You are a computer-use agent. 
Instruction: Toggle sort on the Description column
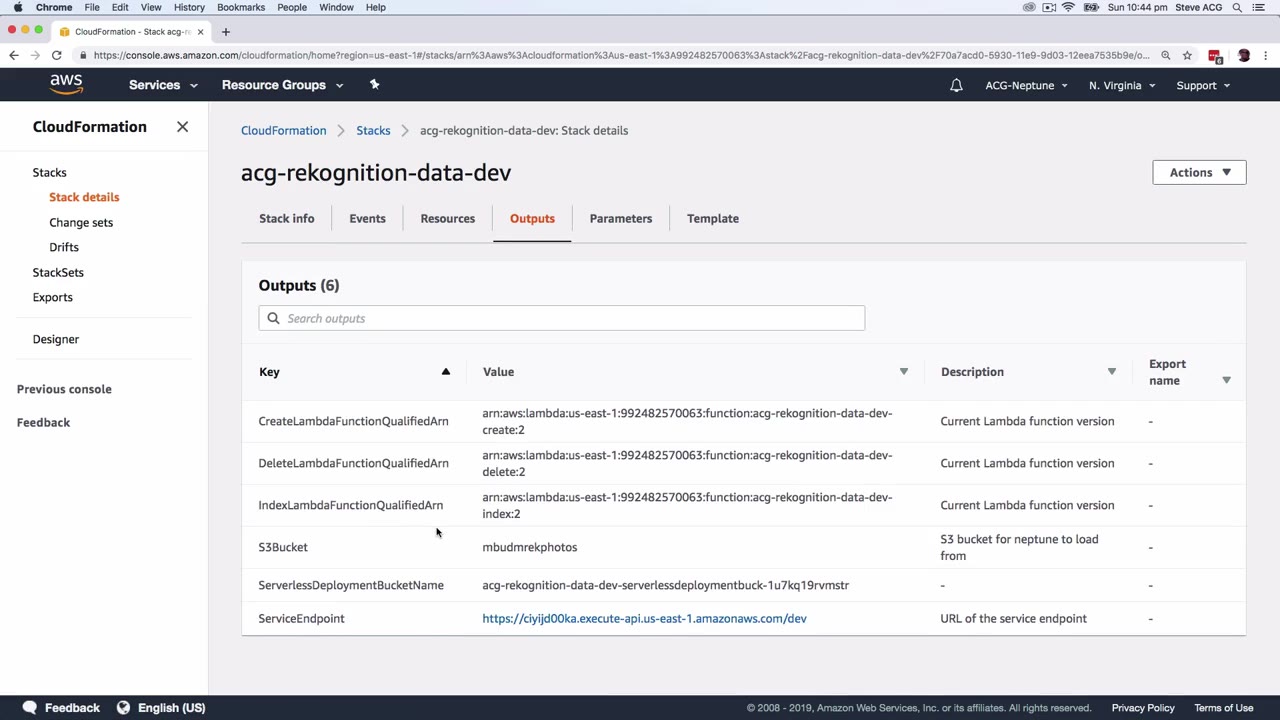1111,372
